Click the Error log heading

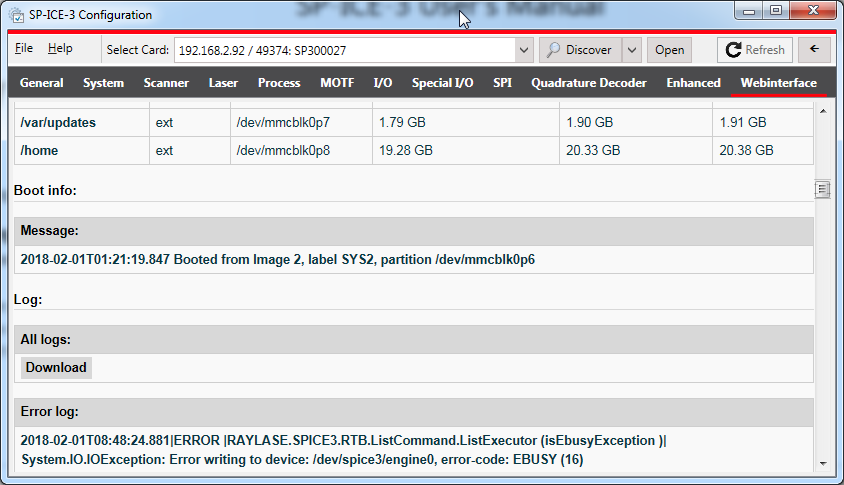tap(50, 412)
